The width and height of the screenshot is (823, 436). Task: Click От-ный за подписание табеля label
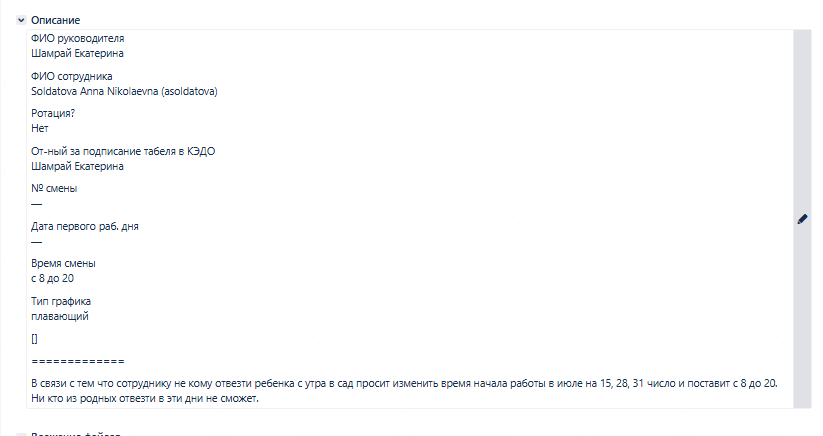(x=123, y=151)
